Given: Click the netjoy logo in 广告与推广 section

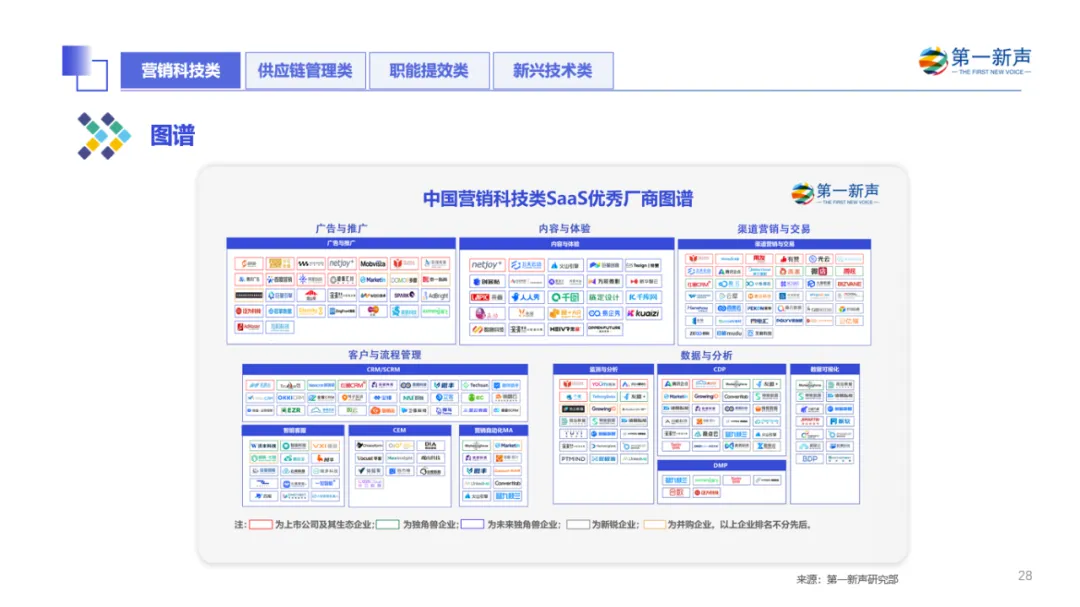Looking at the screenshot, I should tap(342, 264).
